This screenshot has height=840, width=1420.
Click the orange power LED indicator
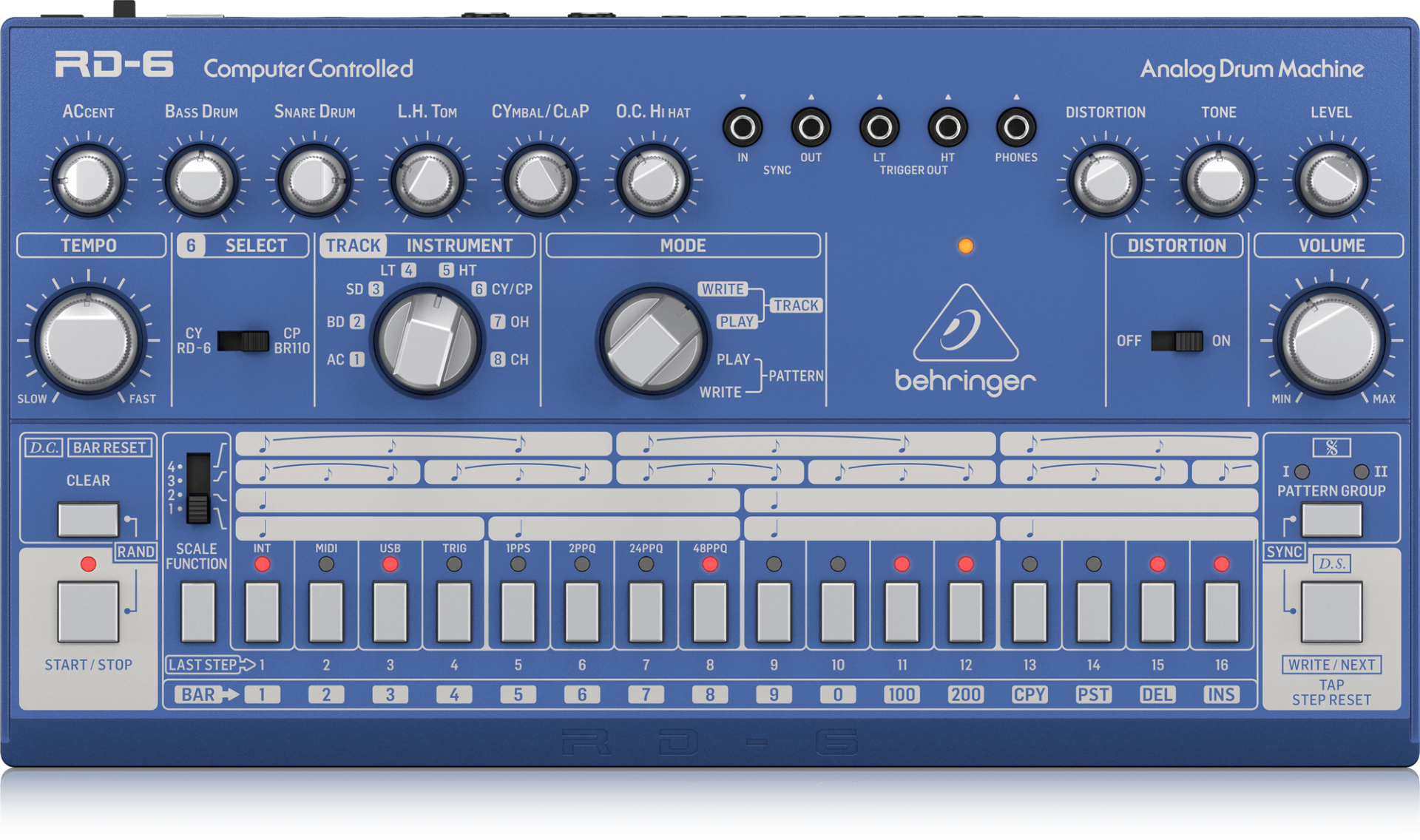point(965,246)
